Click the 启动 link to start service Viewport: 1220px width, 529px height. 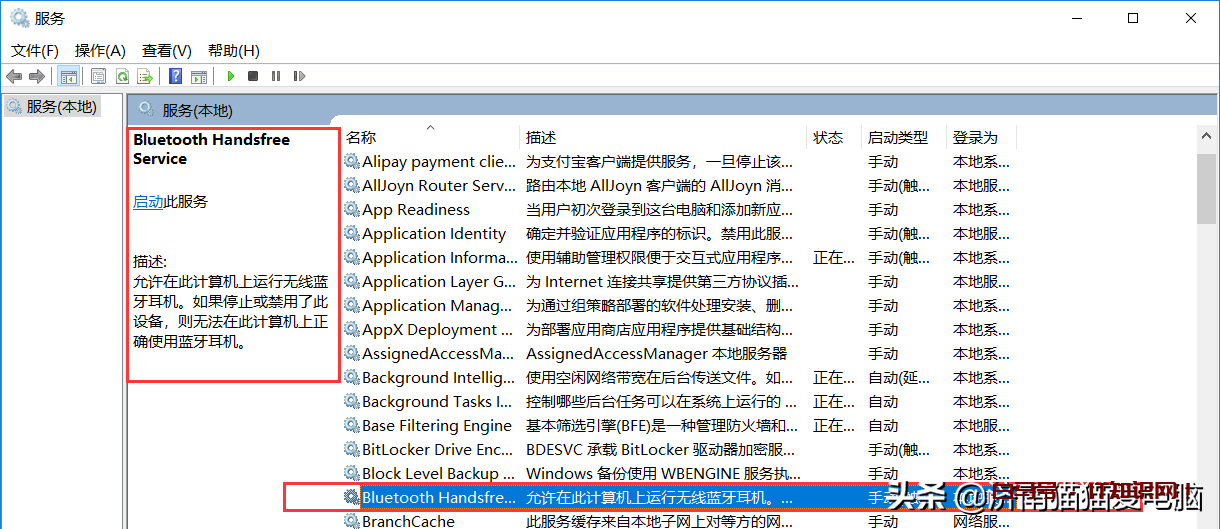pyautogui.click(x=148, y=201)
